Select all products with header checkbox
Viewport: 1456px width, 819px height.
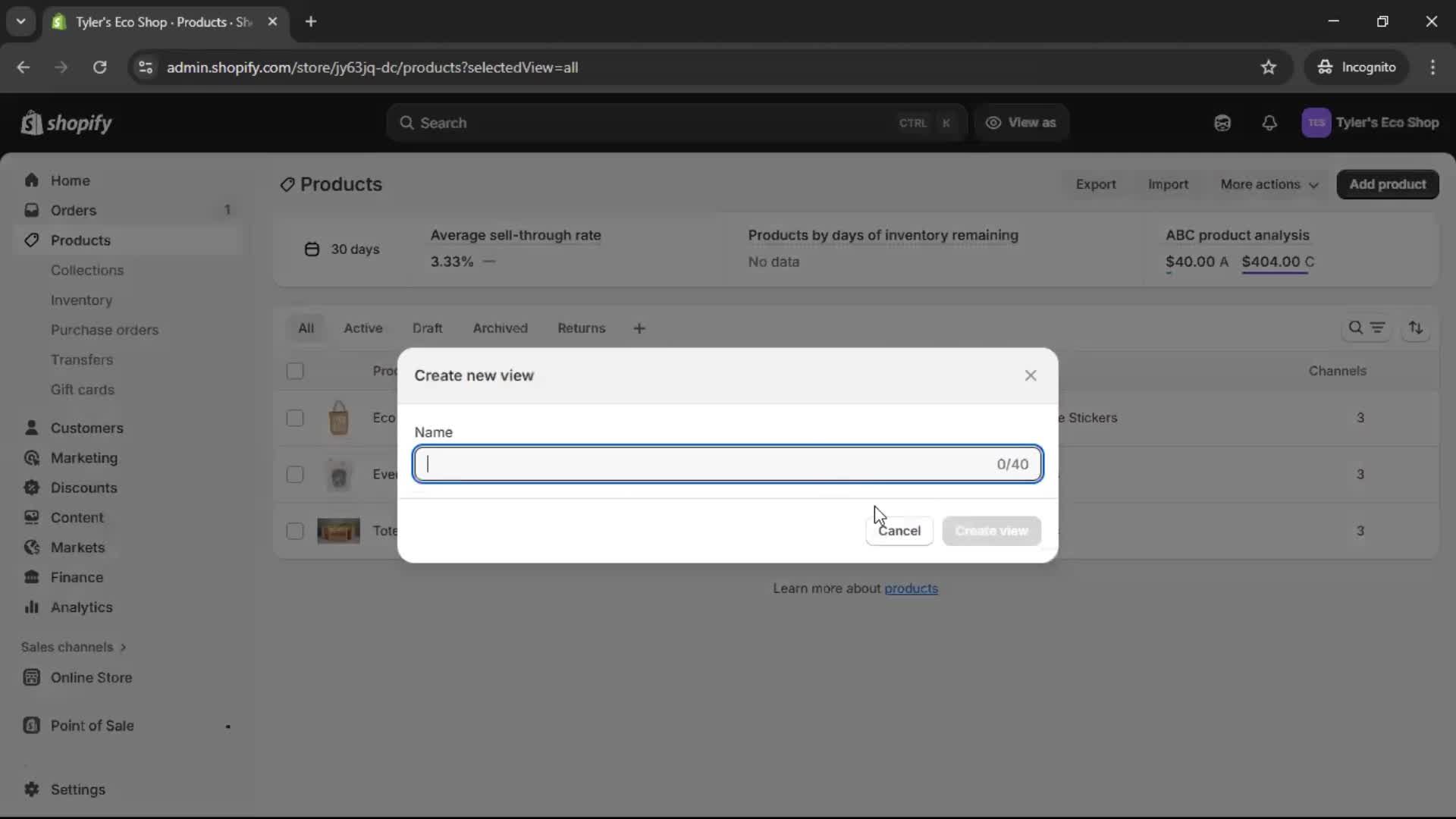point(295,371)
